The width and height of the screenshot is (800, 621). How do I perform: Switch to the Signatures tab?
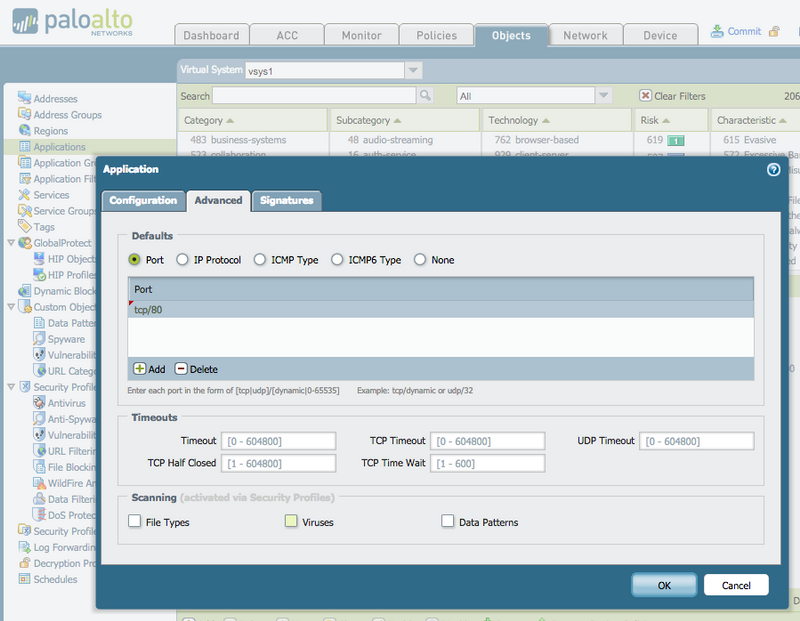click(287, 200)
